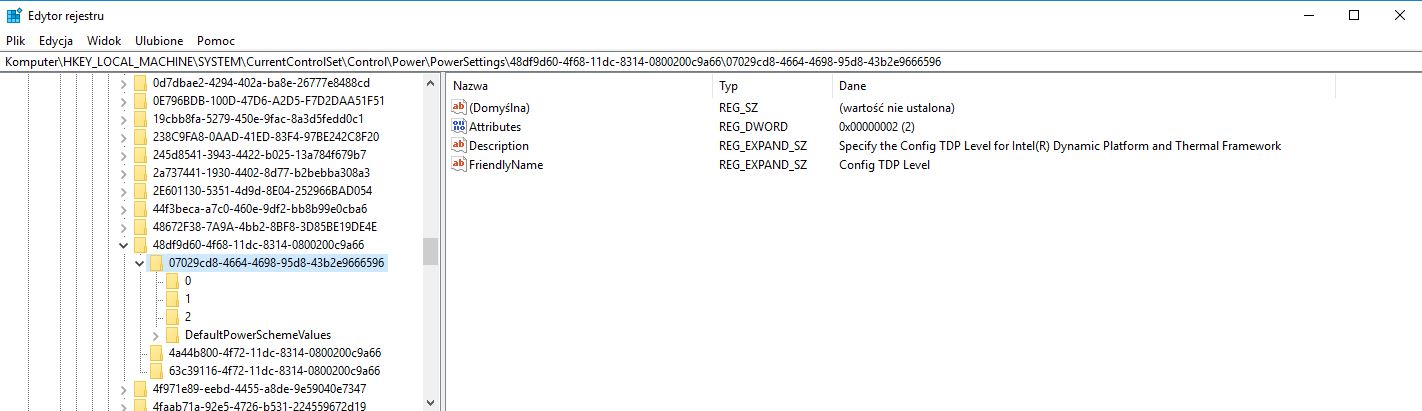This screenshot has height=411, width=1422.
Task: Click the FriendlyName string value icon
Action: tap(460, 165)
